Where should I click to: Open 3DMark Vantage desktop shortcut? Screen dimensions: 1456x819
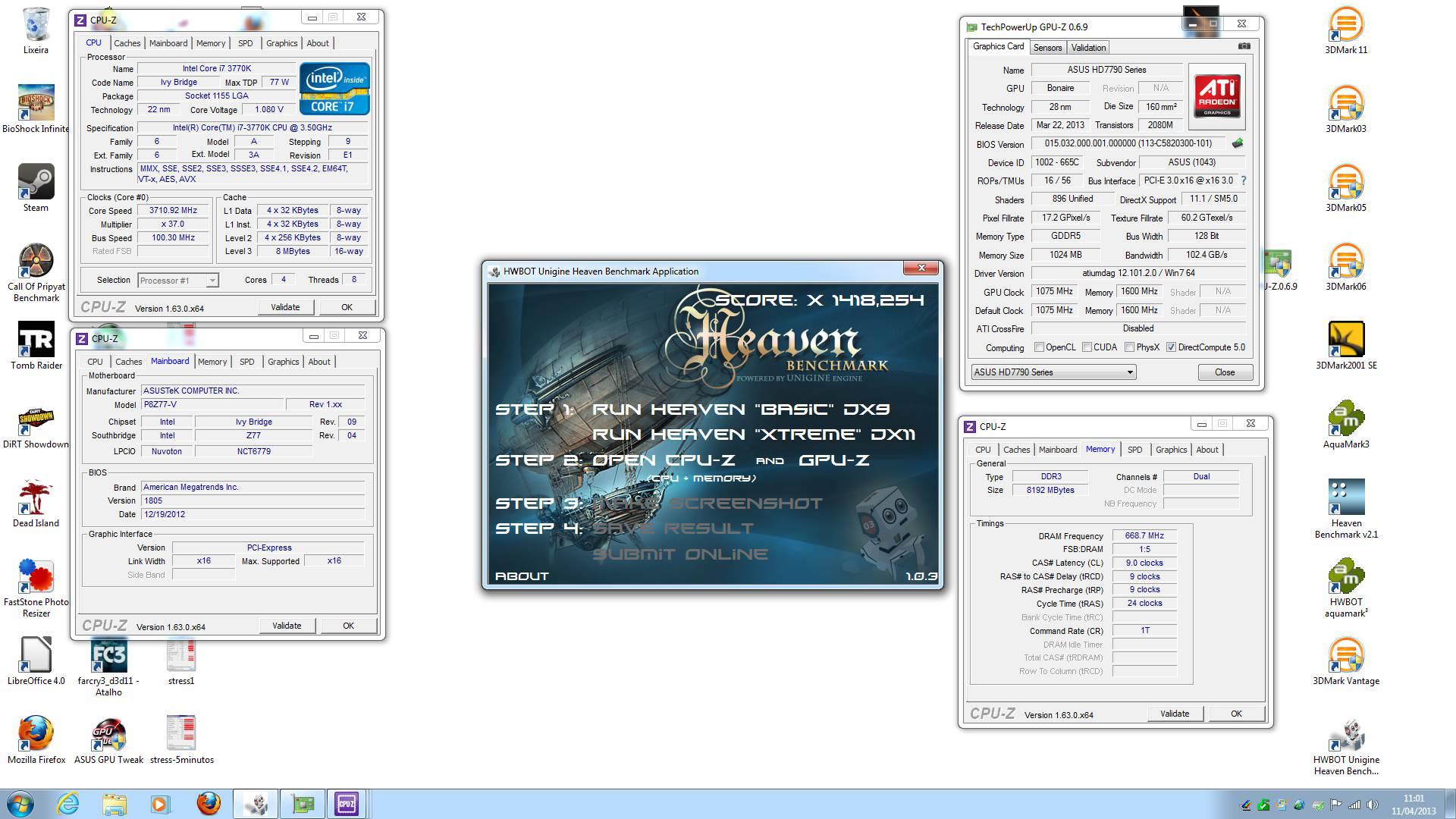click(x=1346, y=661)
